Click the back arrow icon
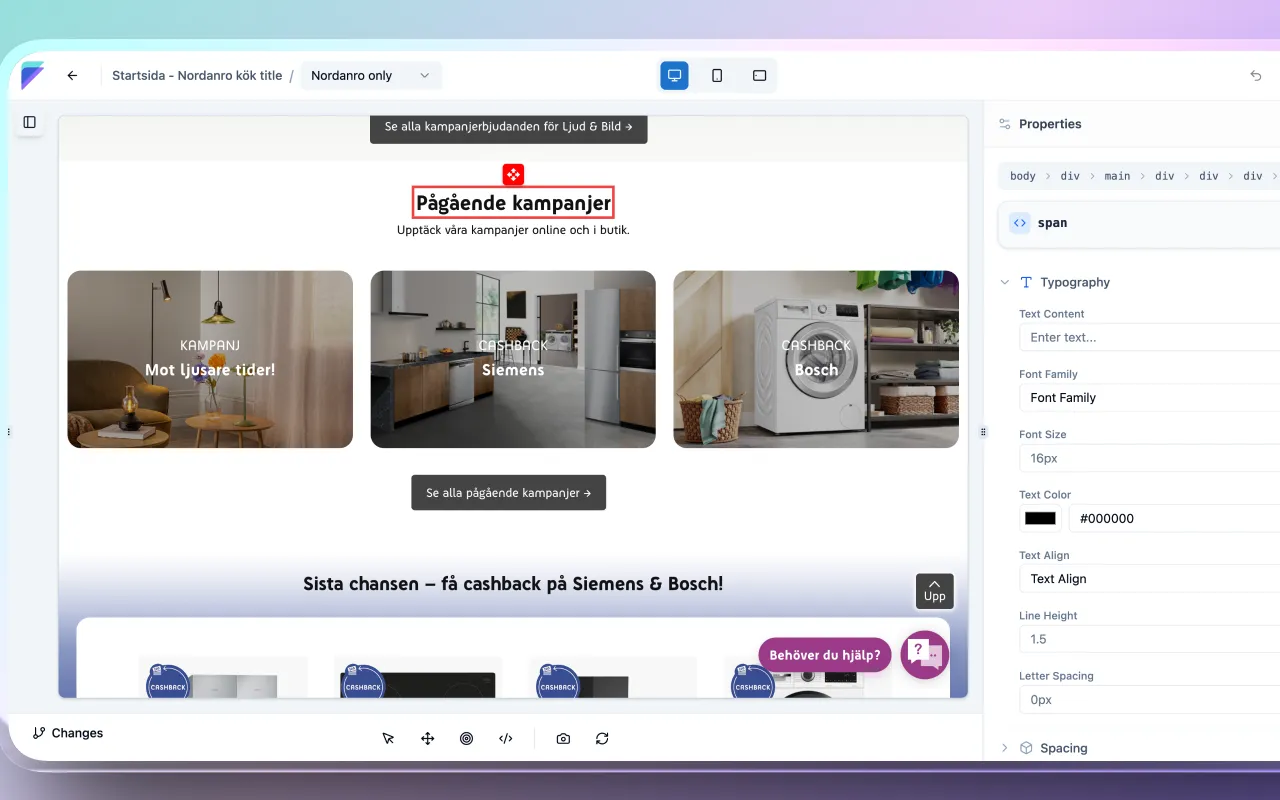1280x800 pixels. [72, 75]
